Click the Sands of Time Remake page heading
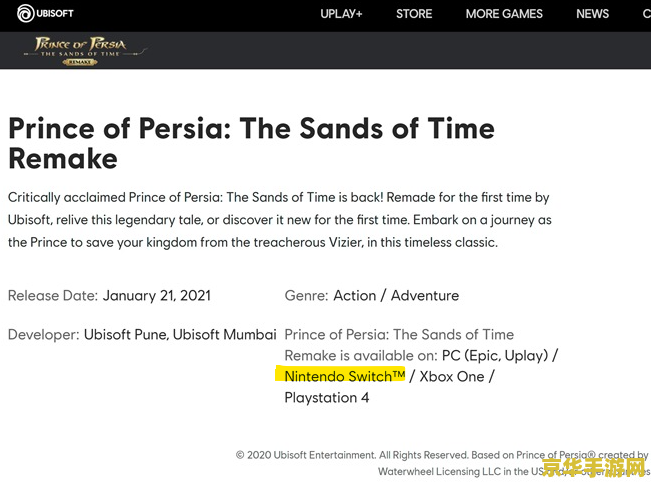Viewport: 651px width, 486px height. (x=251, y=143)
